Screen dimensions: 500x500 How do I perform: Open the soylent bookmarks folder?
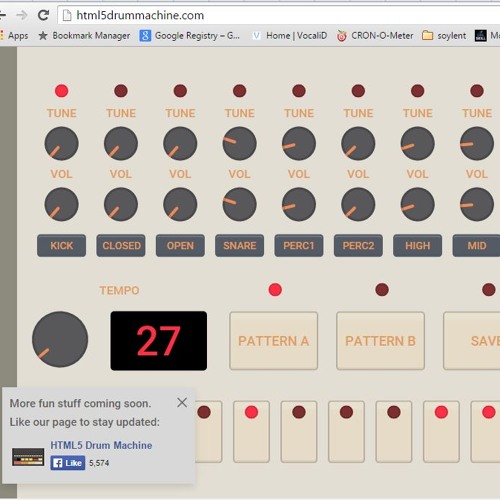(x=444, y=36)
